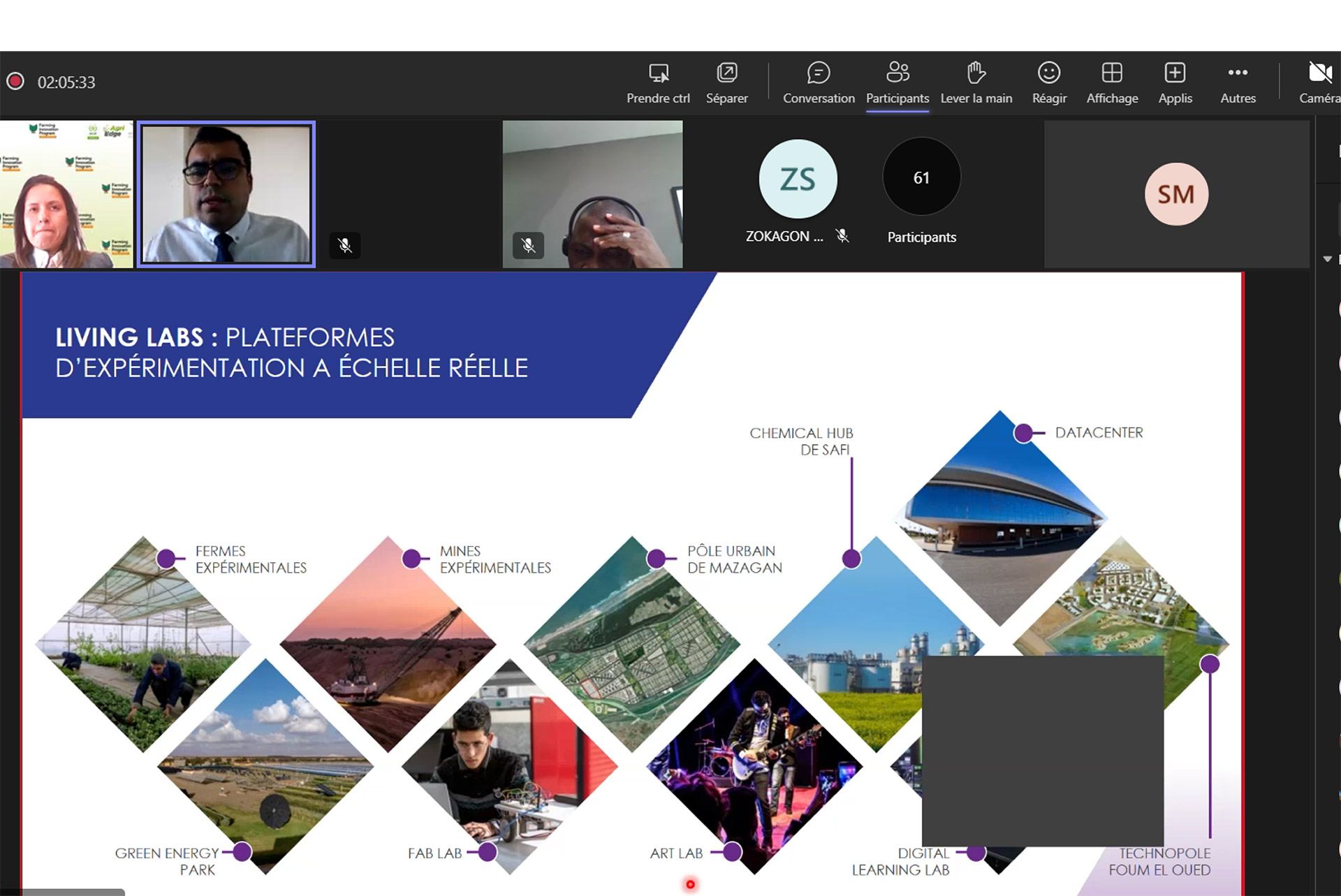
Task: Click the muted microphone icon beside ZOKAGON
Action: point(843,236)
